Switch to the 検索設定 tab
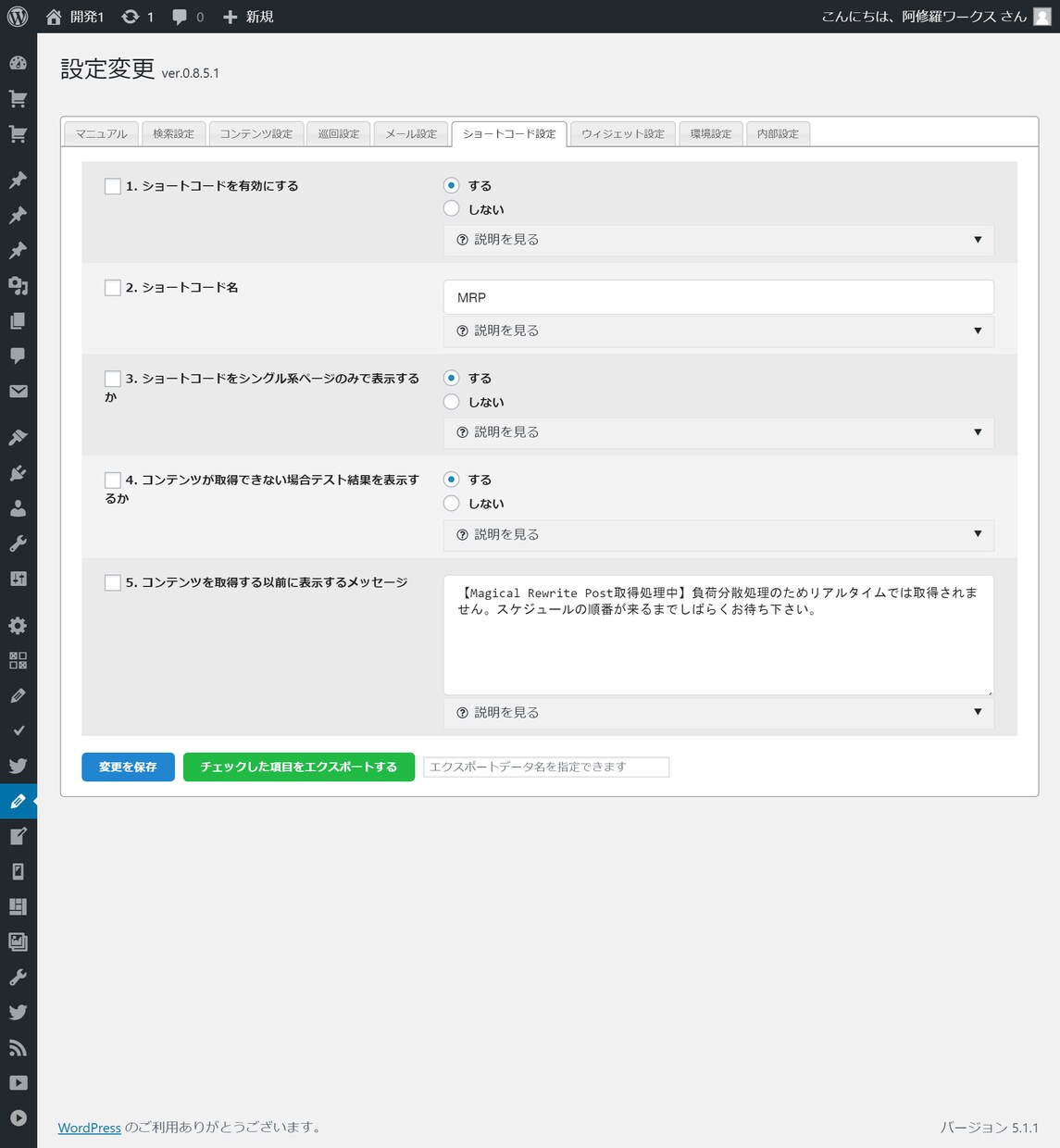The image size is (1060, 1148). [173, 133]
